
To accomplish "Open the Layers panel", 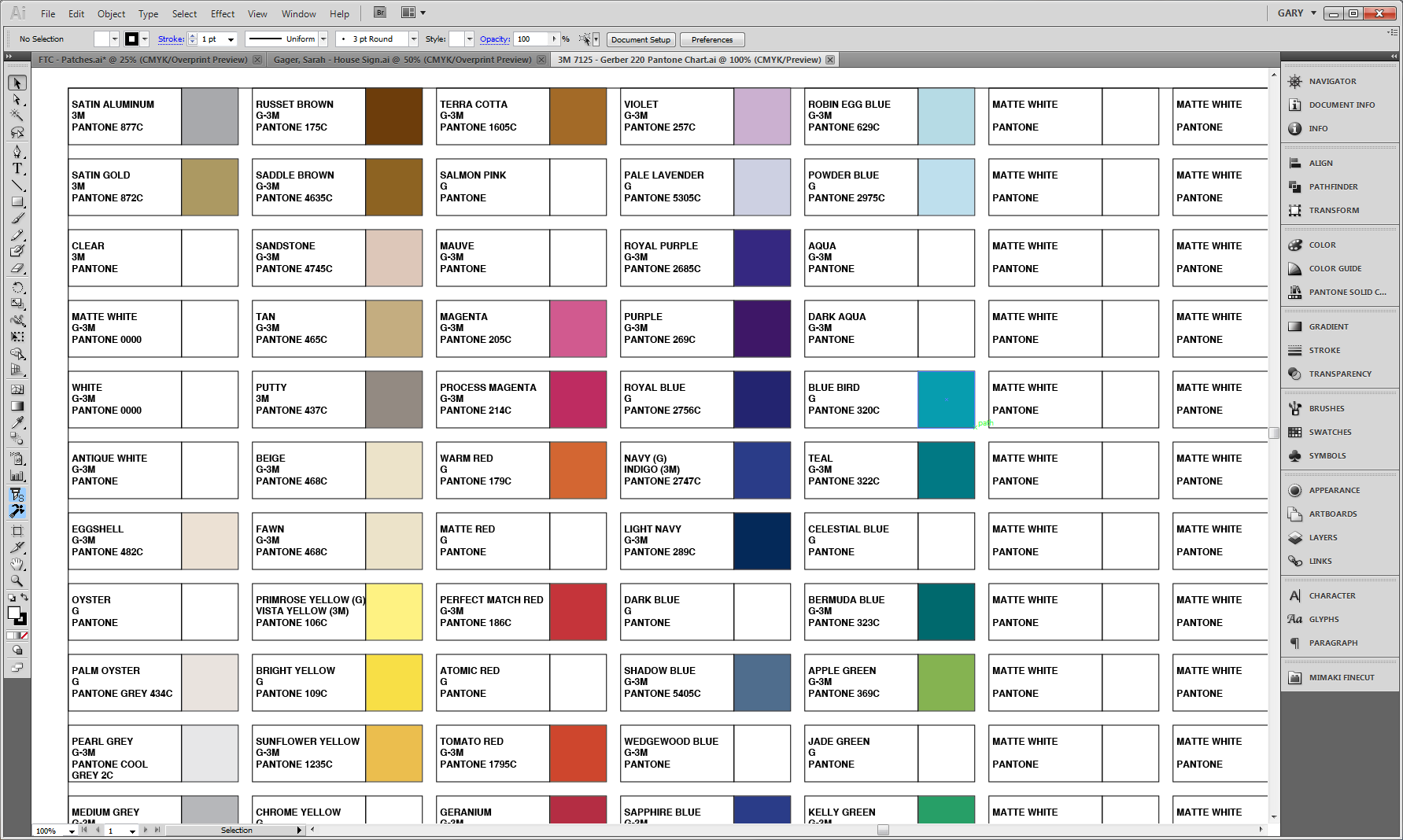I will (x=1323, y=537).
